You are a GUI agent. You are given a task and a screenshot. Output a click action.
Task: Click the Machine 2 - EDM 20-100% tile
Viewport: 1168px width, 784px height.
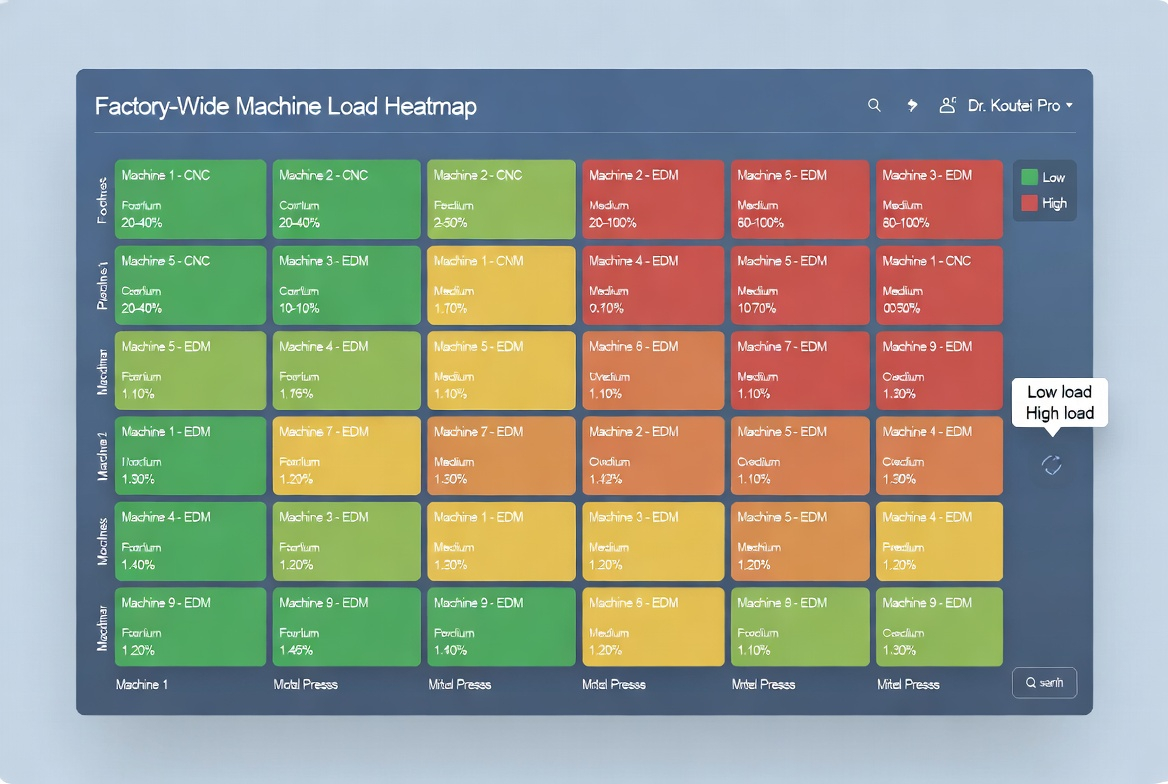653,199
